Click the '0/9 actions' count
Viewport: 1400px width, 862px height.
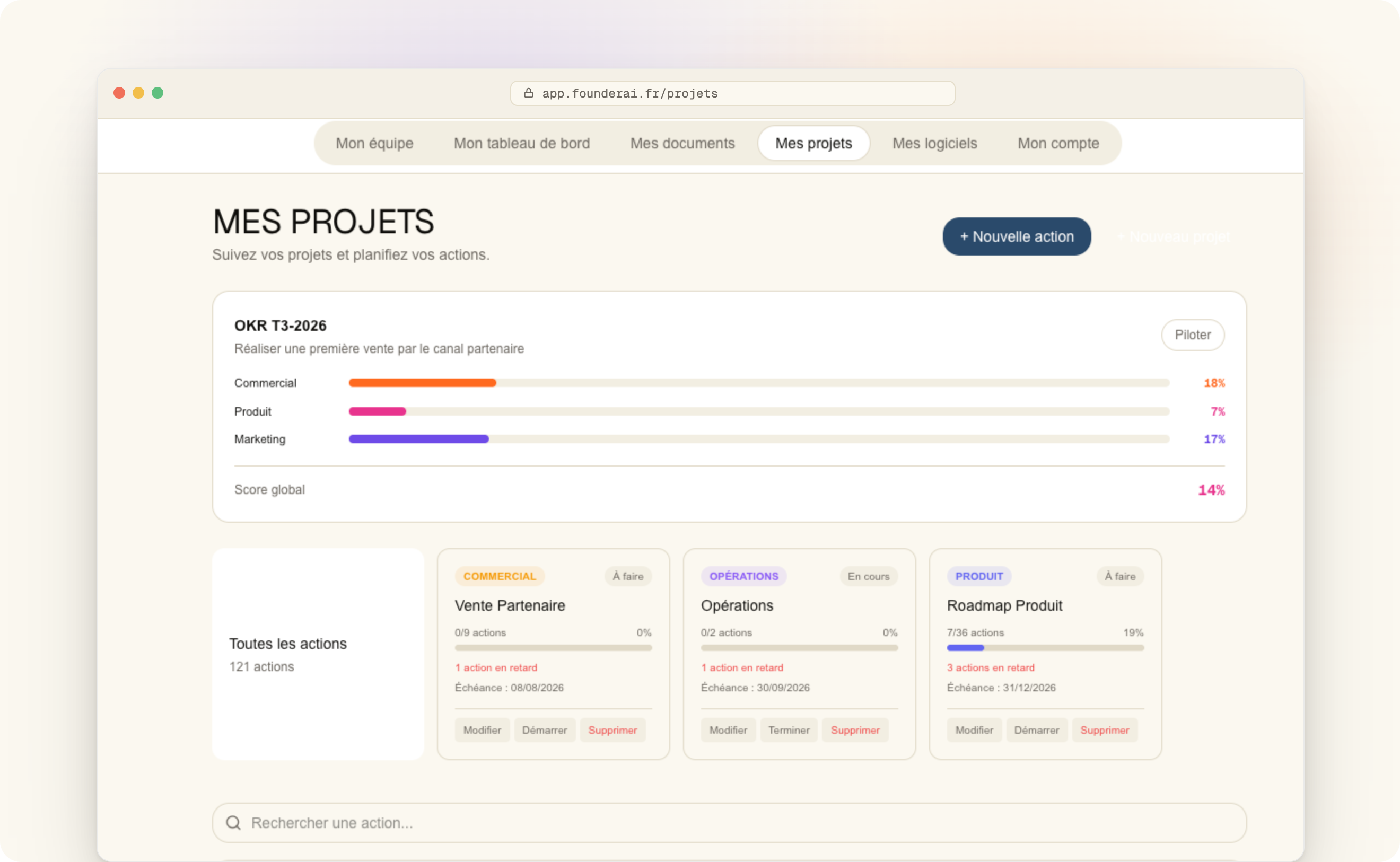click(x=480, y=633)
